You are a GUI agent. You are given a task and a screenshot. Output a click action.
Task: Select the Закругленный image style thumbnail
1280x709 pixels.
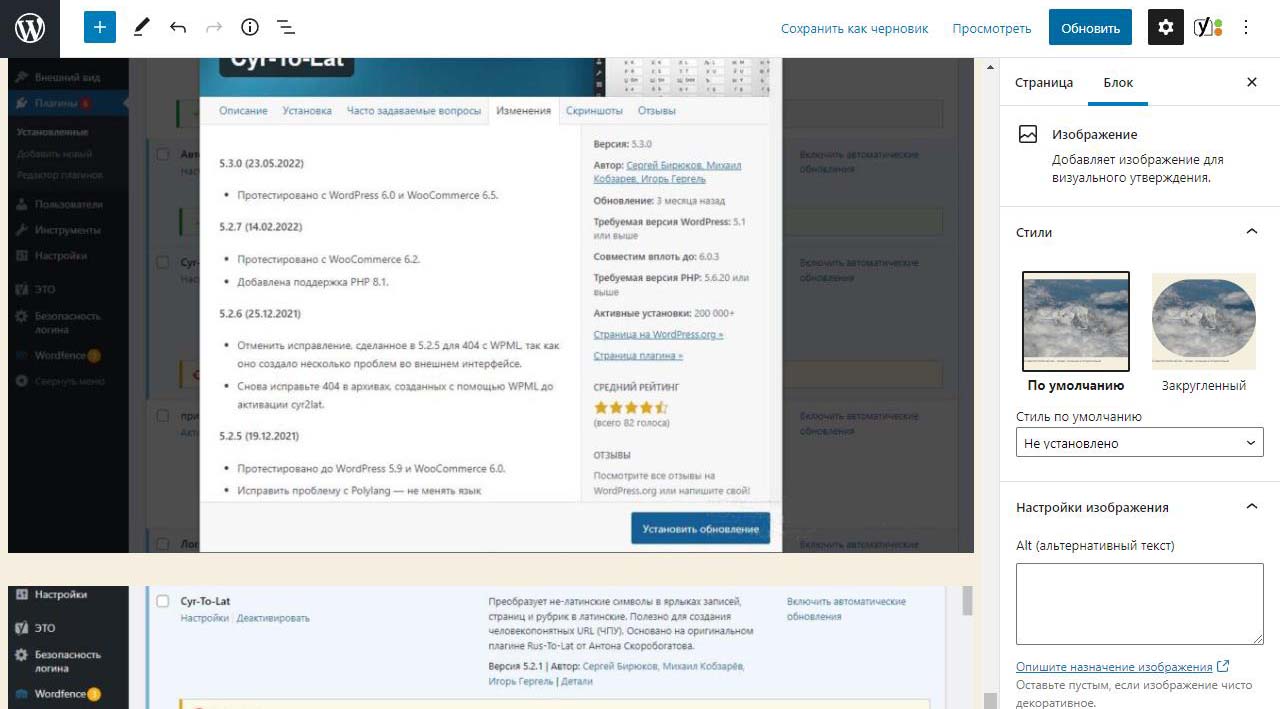pos(1204,322)
